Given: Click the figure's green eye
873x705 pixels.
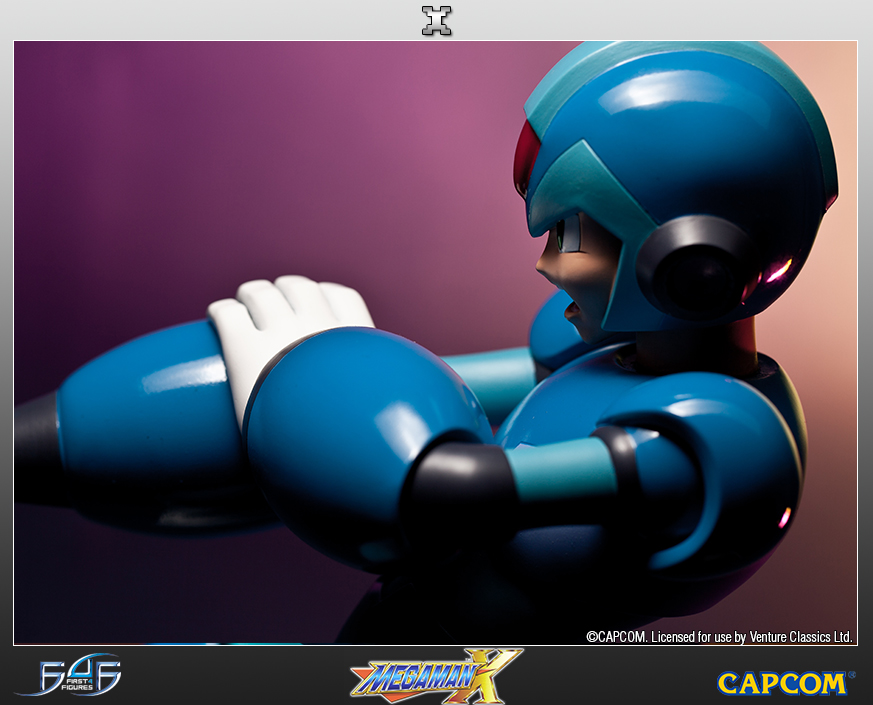Looking at the screenshot, I should coord(566,236).
